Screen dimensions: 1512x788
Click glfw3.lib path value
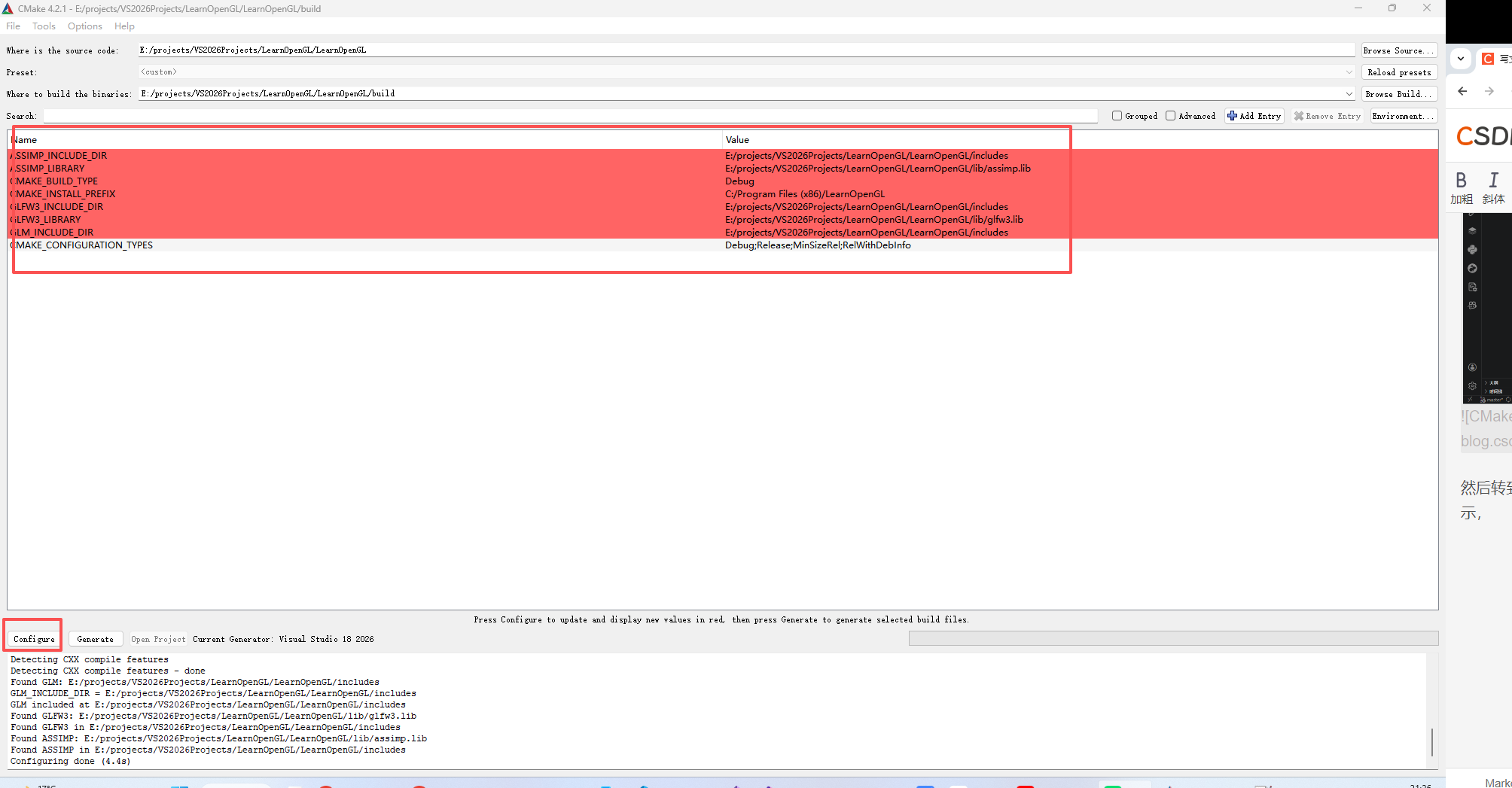click(x=874, y=220)
